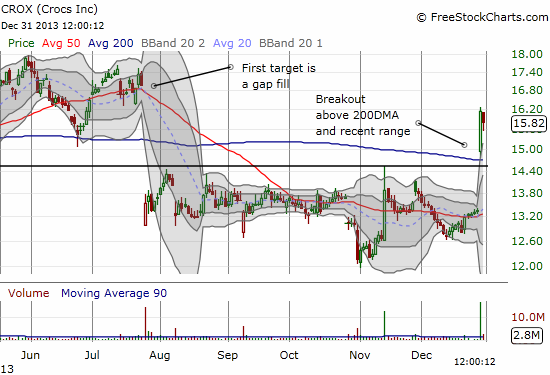Click the Oct label on the time axis
The width and height of the screenshot is (550, 375).
[x=289, y=355]
